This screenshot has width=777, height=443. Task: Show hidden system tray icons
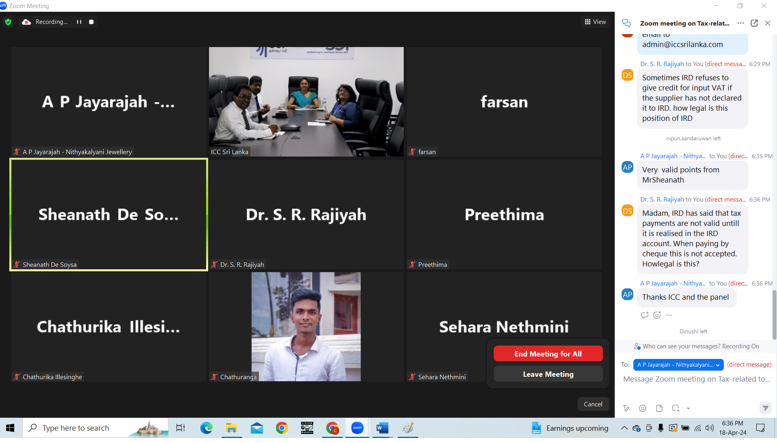[624, 428]
